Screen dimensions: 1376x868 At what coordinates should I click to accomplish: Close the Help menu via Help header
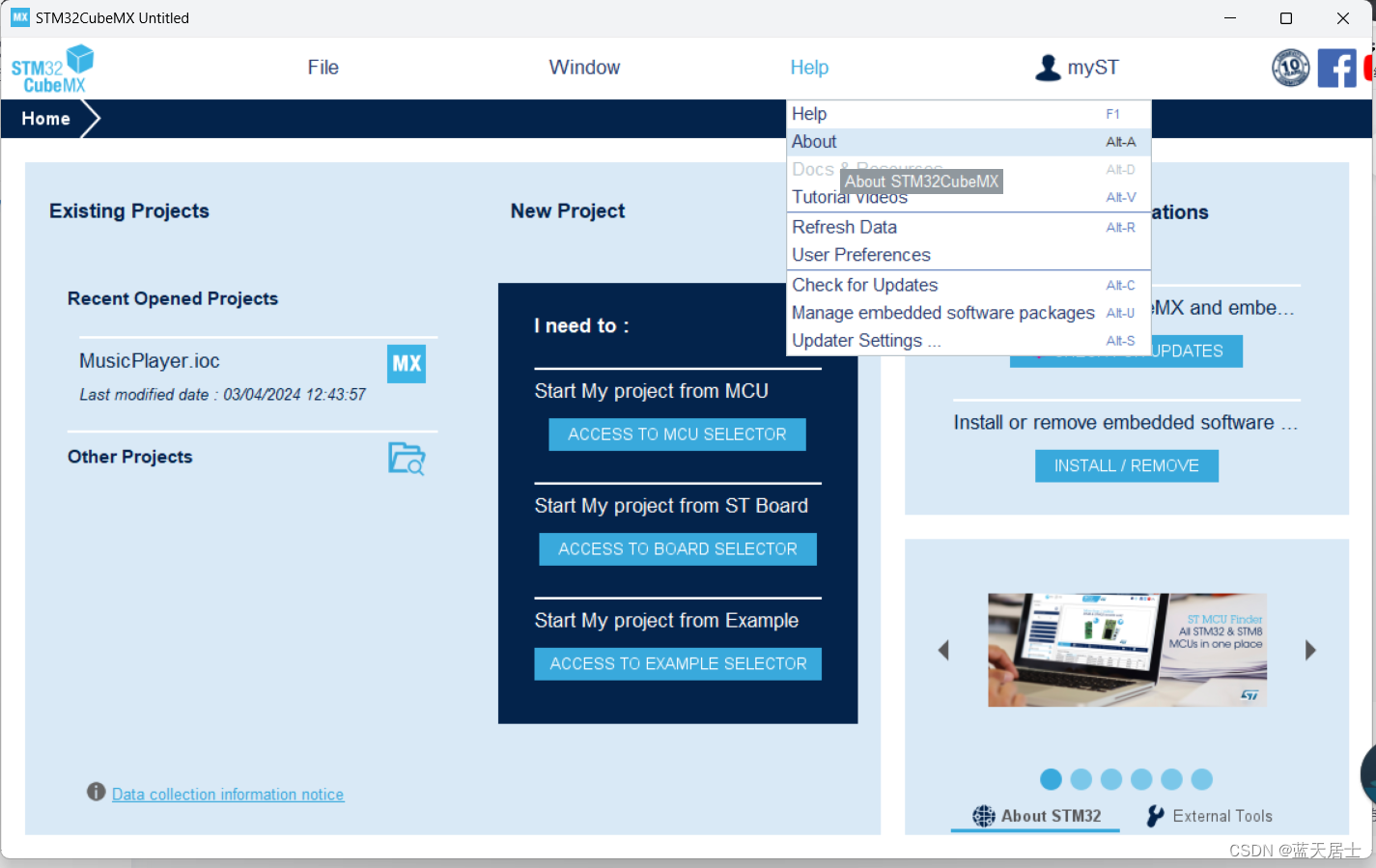coord(809,68)
